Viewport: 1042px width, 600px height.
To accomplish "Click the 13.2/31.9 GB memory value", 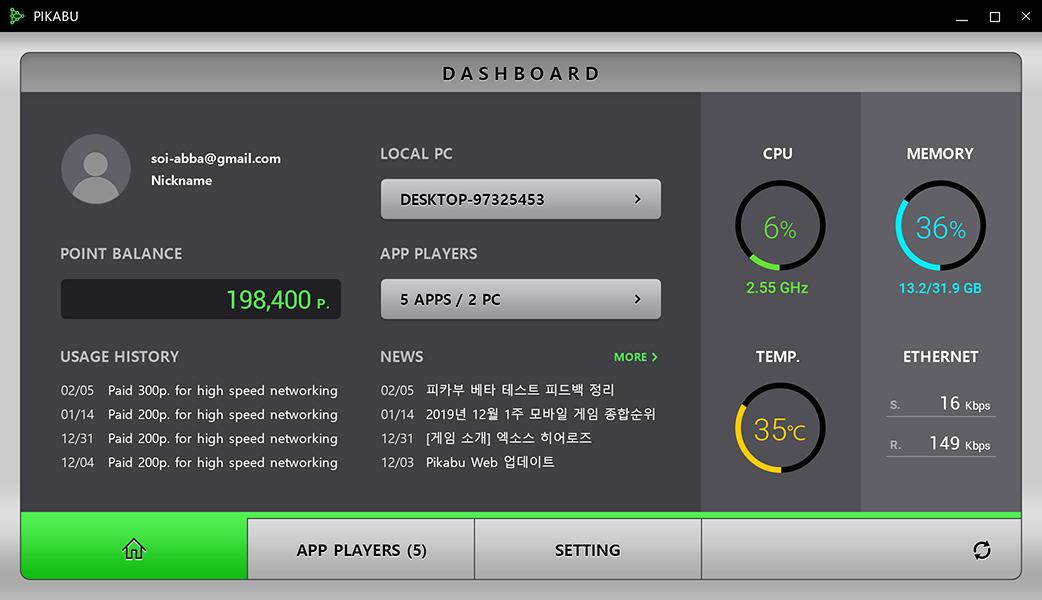I will click(x=940, y=288).
